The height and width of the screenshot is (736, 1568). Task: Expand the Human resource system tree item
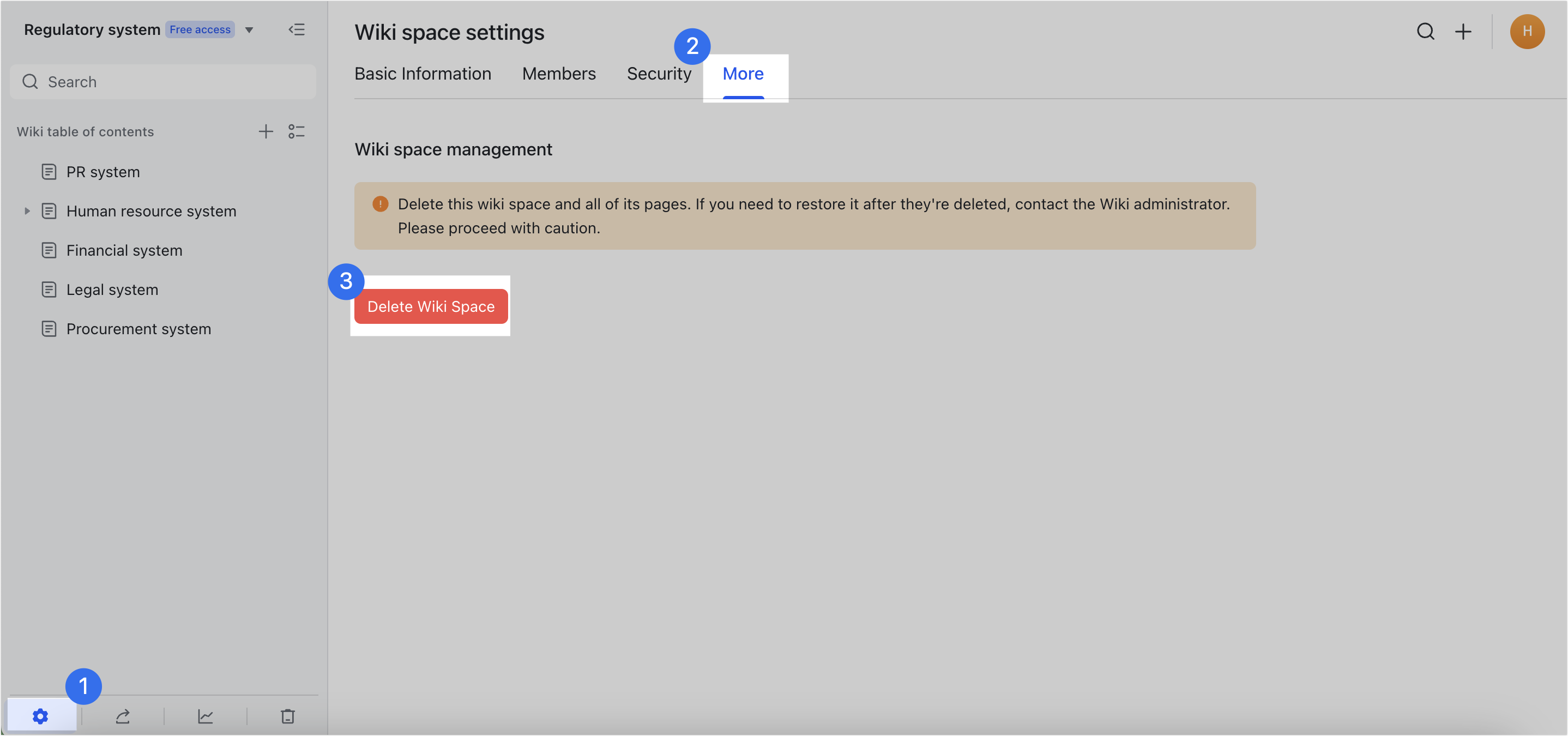click(x=27, y=210)
